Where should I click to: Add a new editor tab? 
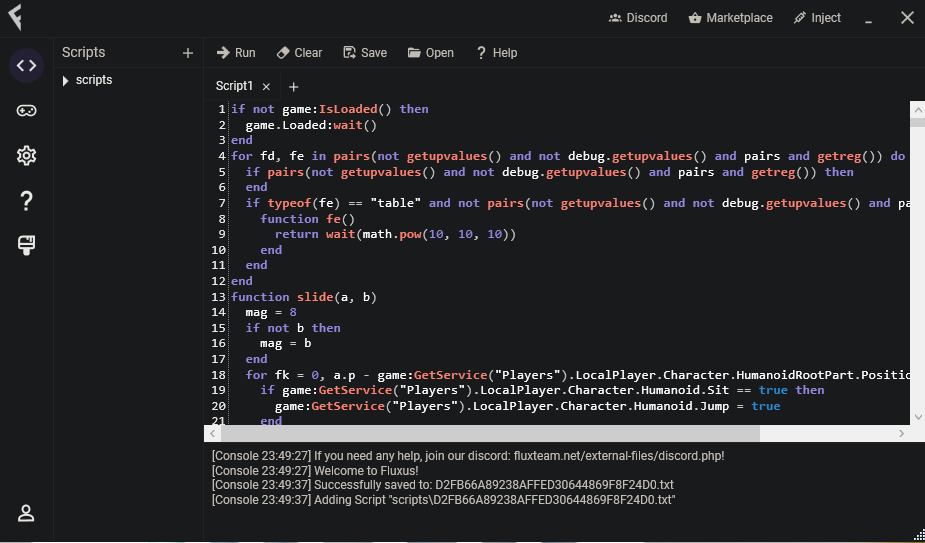point(293,87)
